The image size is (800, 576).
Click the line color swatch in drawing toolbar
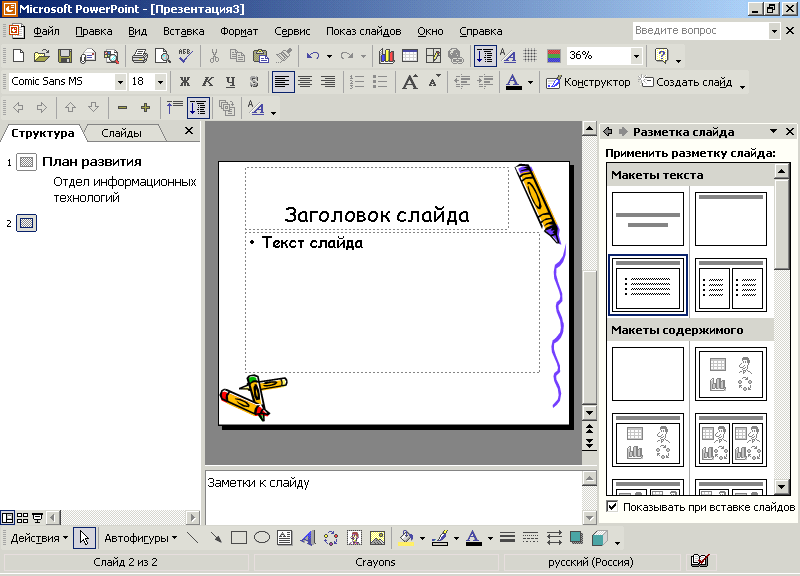pos(440,538)
